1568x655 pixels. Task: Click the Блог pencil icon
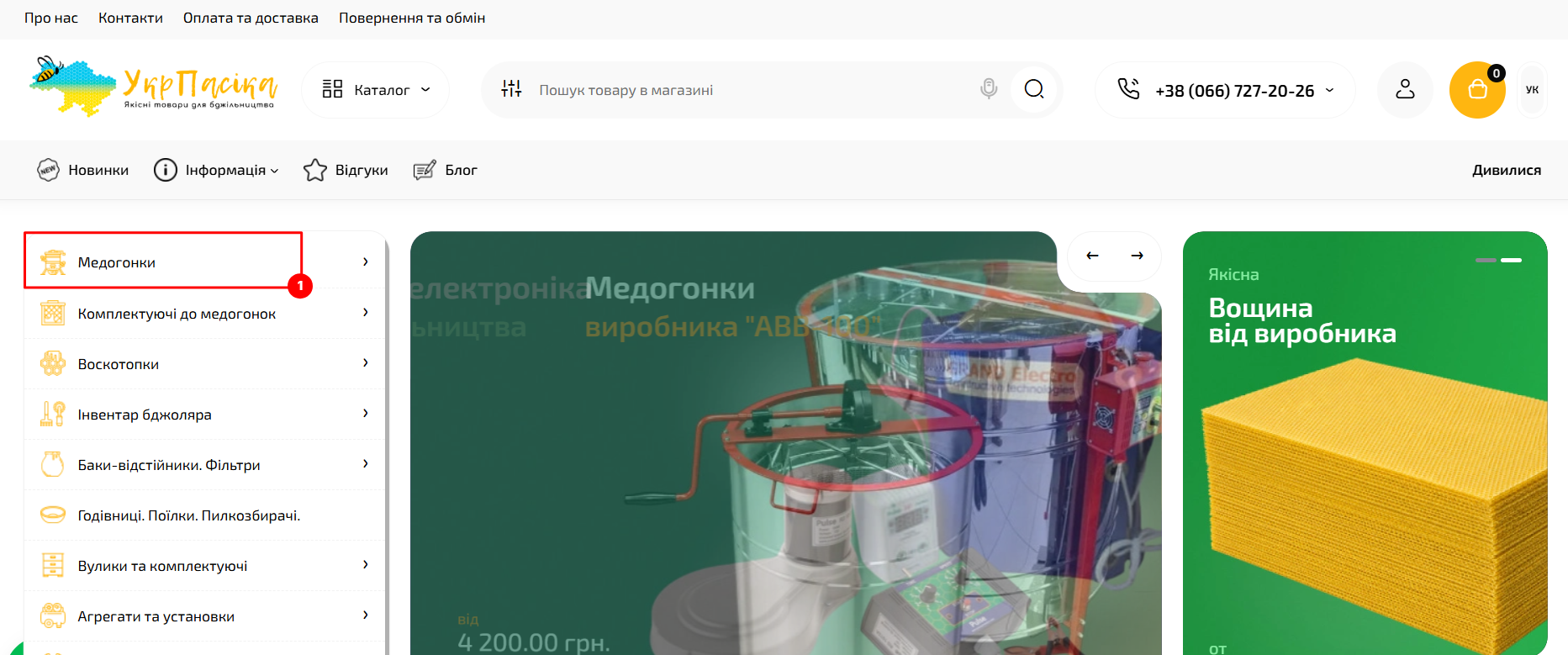point(425,170)
